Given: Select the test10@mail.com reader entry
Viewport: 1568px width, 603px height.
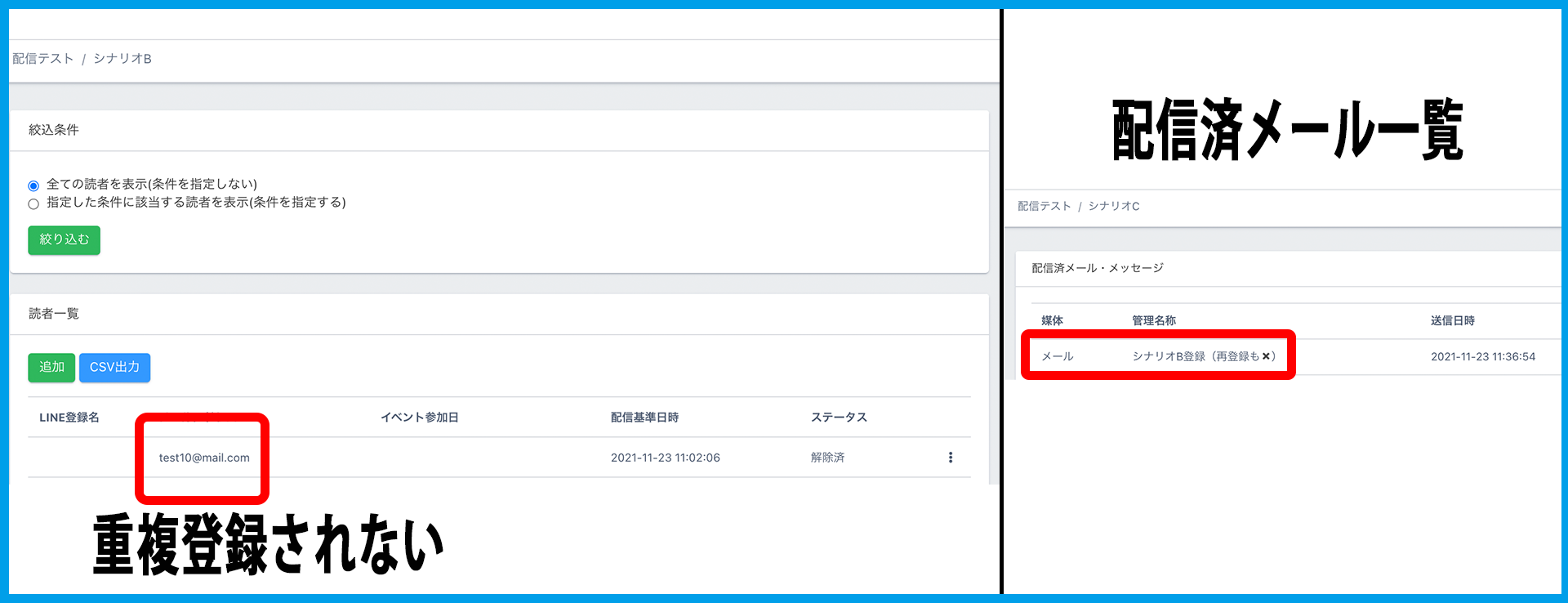Looking at the screenshot, I should coord(204,458).
